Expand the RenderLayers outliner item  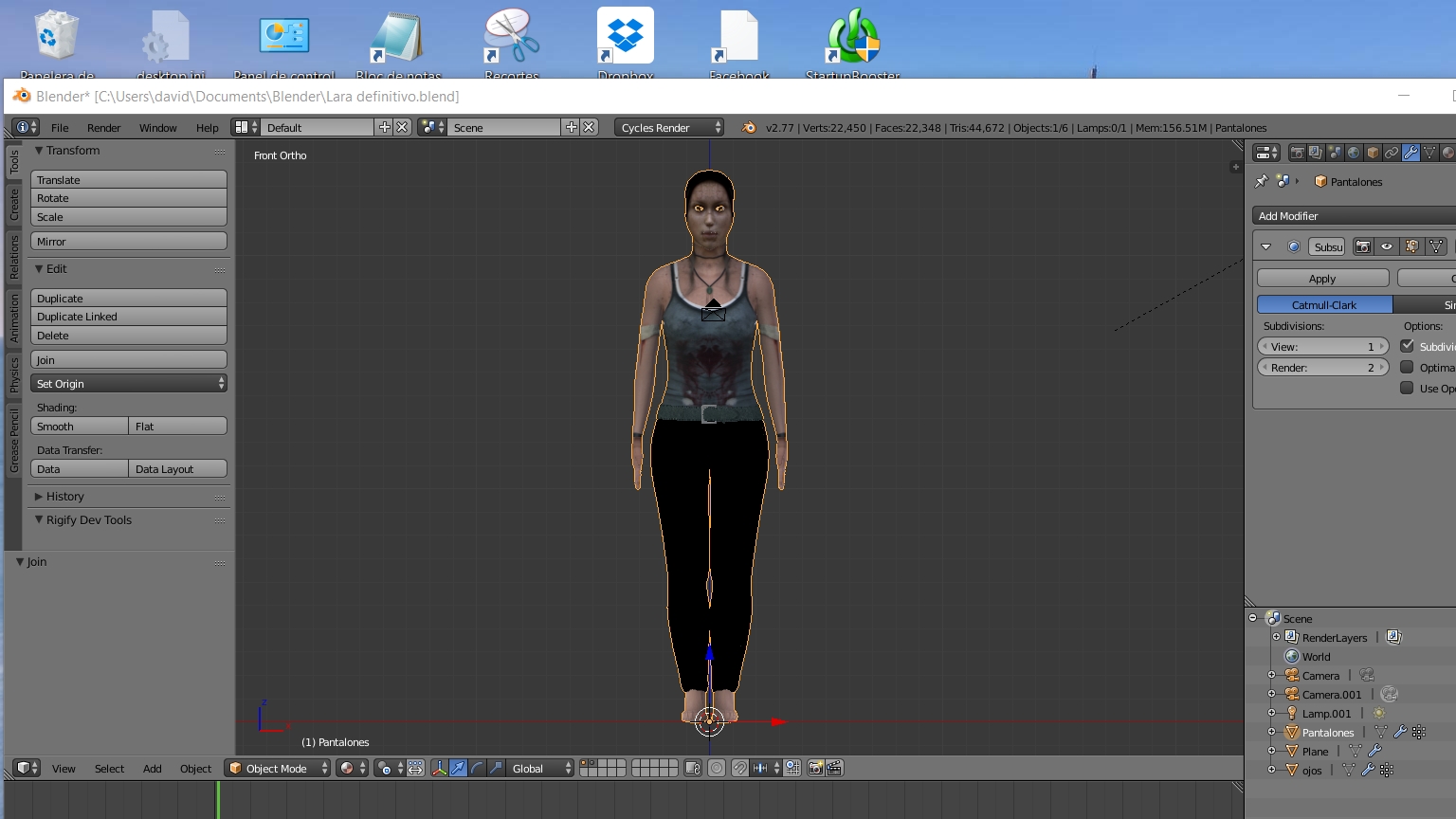tap(1276, 637)
